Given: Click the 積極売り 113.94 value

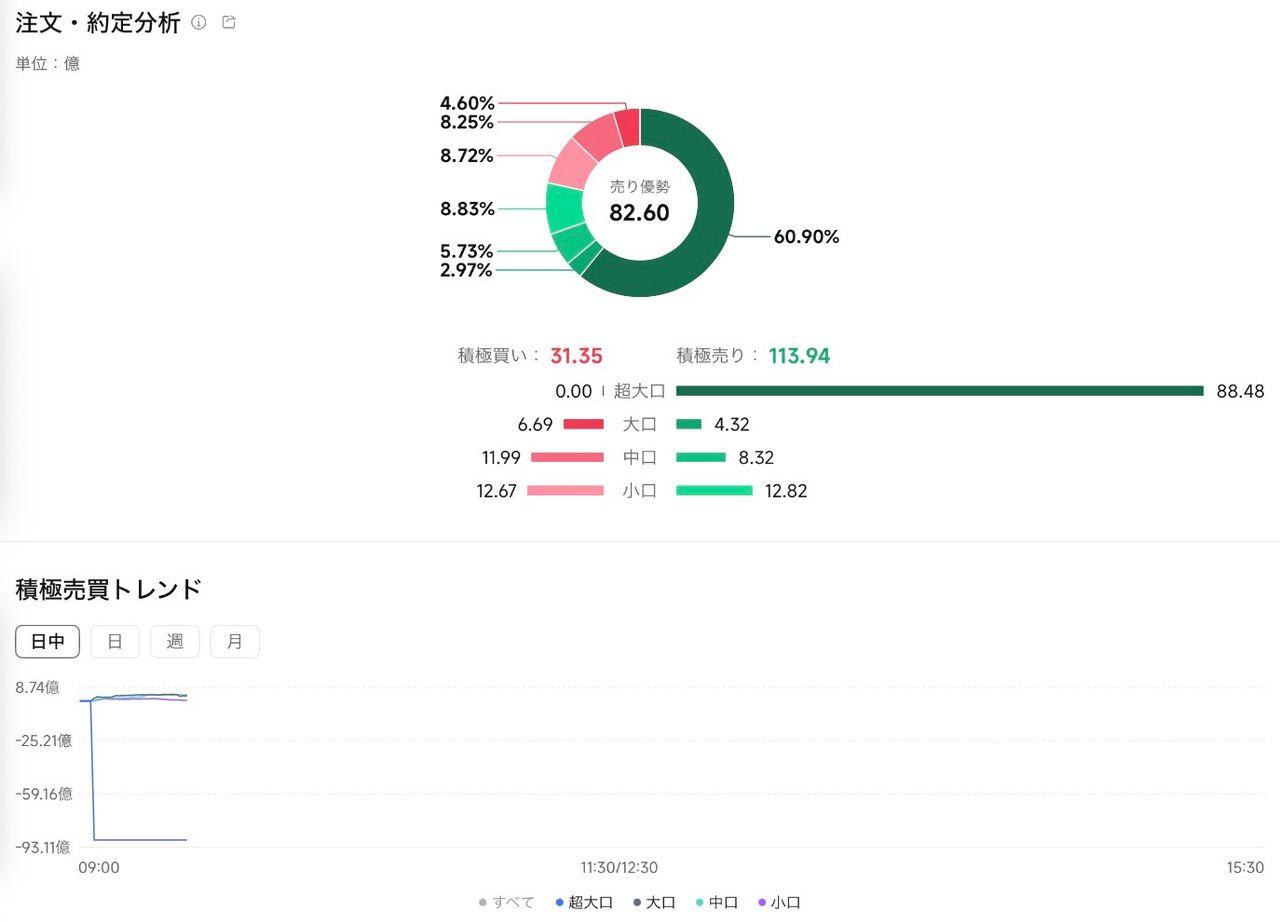Looking at the screenshot, I should (799, 356).
